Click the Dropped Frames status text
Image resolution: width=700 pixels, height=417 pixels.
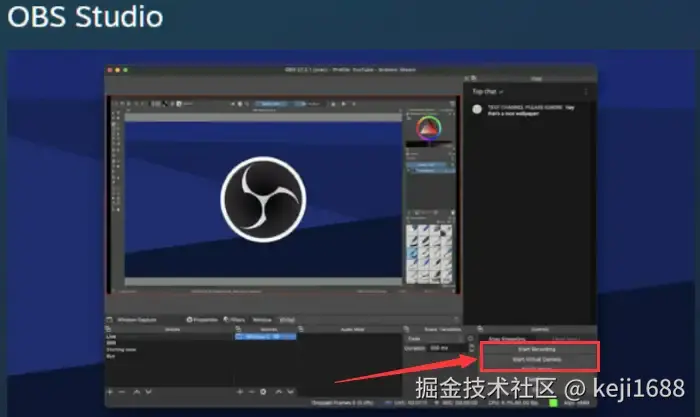point(342,403)
